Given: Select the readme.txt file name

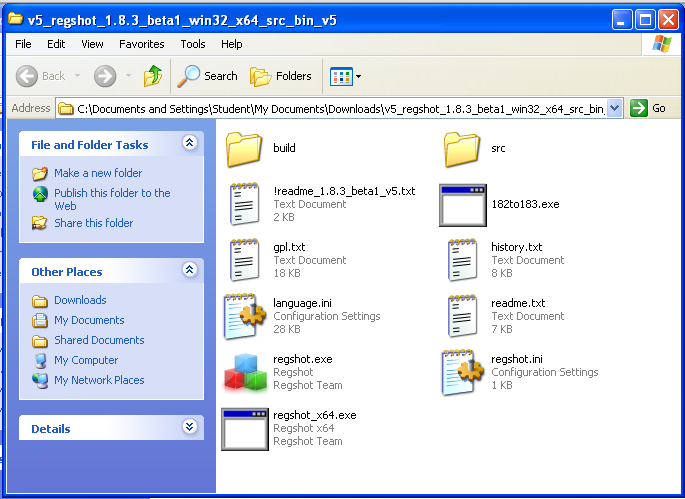Looking at the screenshot, I should (x=518, y=303).
